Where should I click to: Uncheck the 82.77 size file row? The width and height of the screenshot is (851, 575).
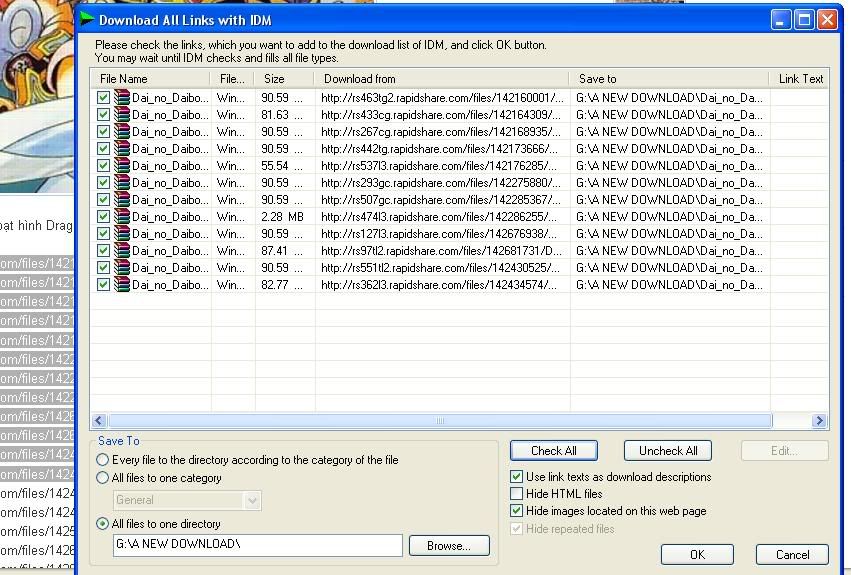(x=103, y=285)
